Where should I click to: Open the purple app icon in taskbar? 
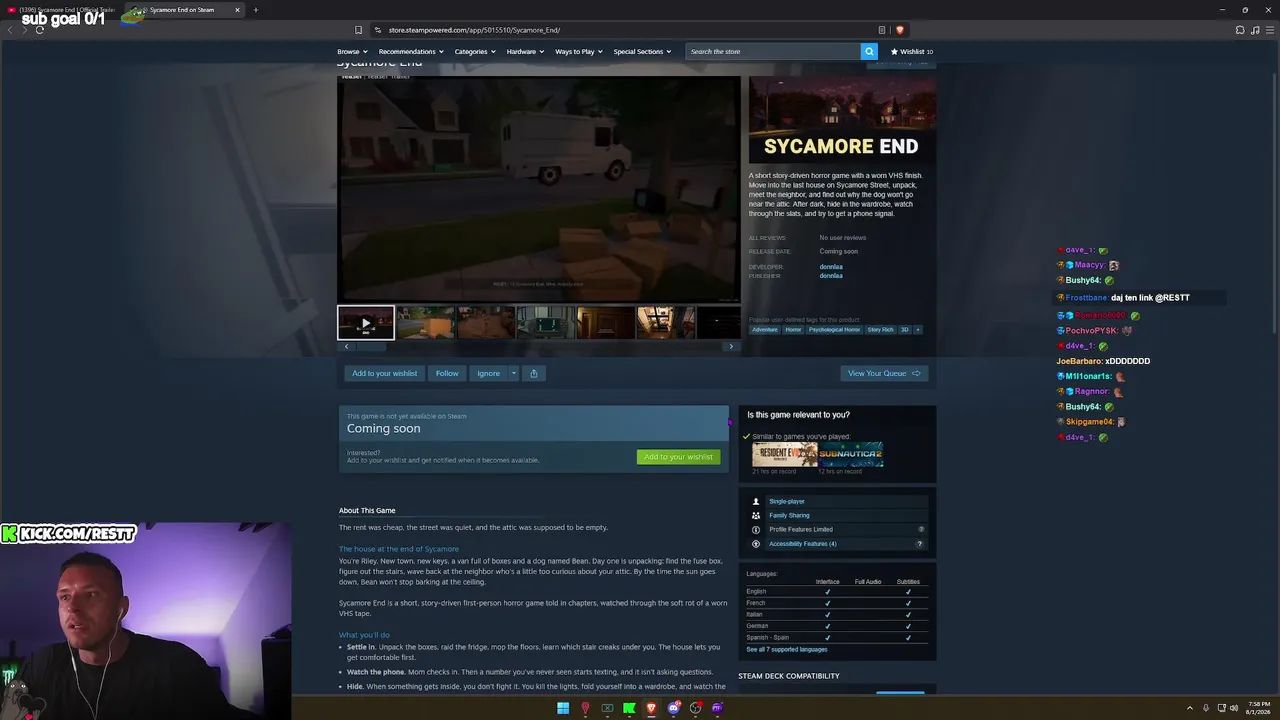[717, 708]
